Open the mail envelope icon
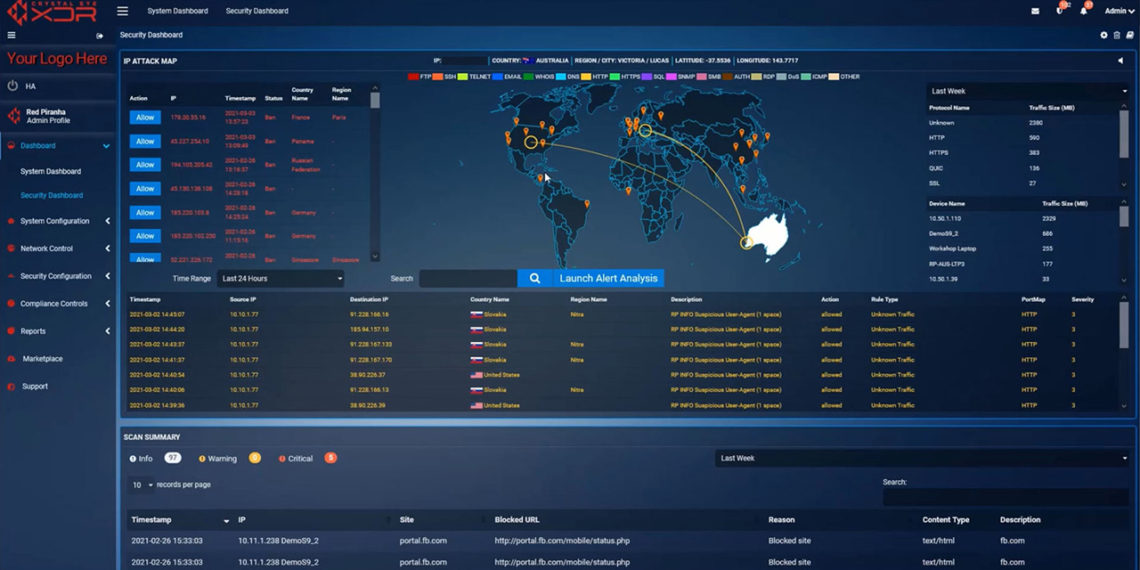Viewport: 1140px width, 570px height. 1035,11
